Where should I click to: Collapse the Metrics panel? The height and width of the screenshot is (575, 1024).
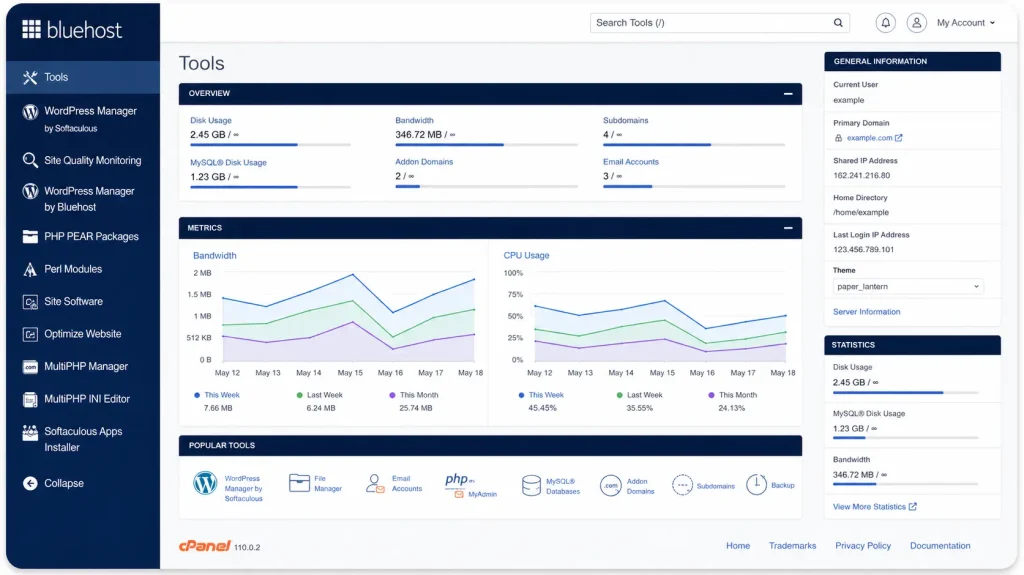pos(788,228)
